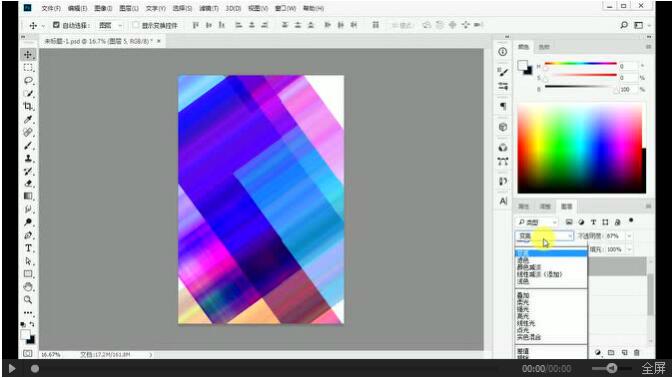Screen dimensions: 672x378
Task: Choose 实色混合 blend mode from list
Action: coord(529,337)
